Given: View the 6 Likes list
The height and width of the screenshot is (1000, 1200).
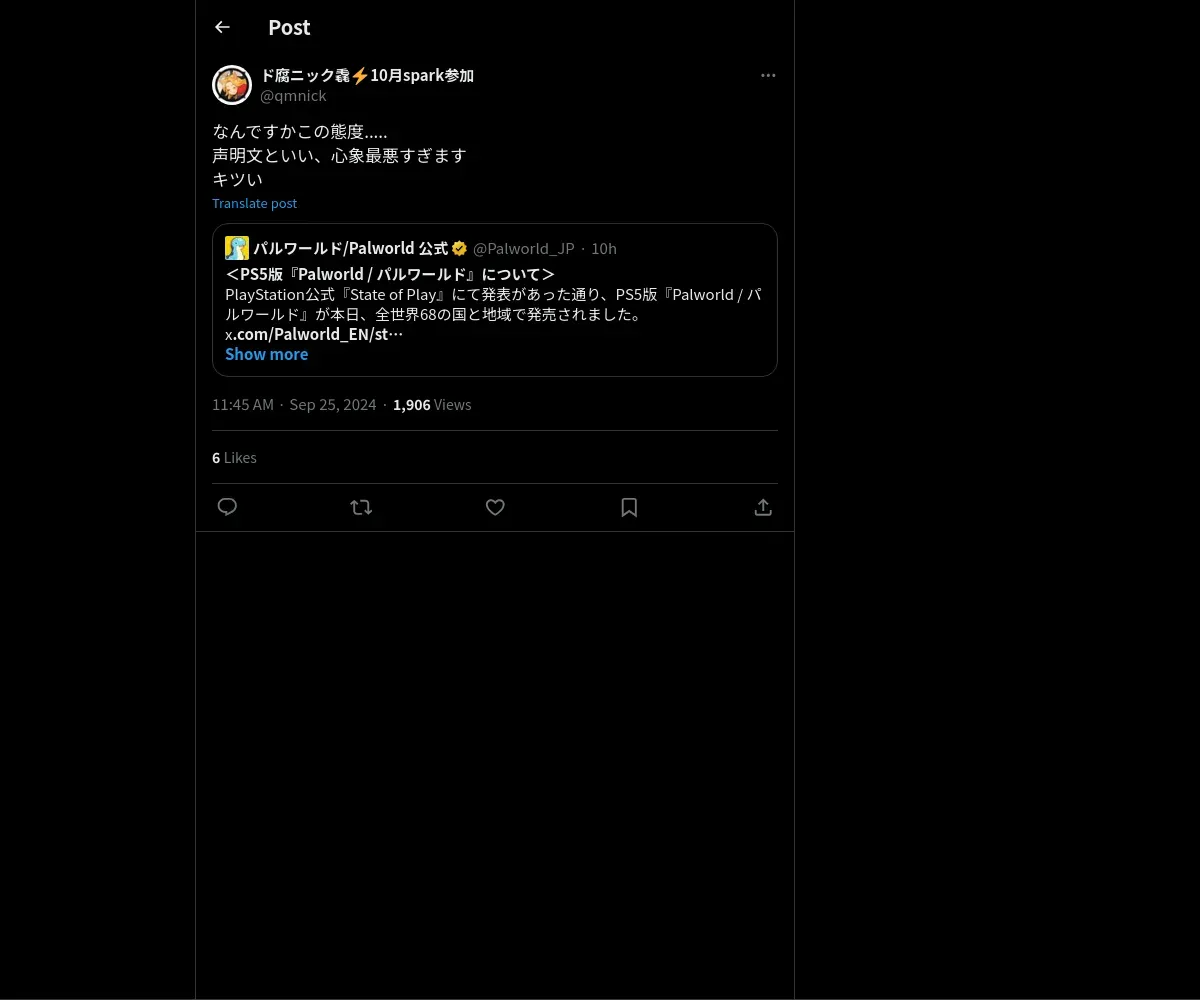Looking at the screenshot, I should click(x=234, y=457).
